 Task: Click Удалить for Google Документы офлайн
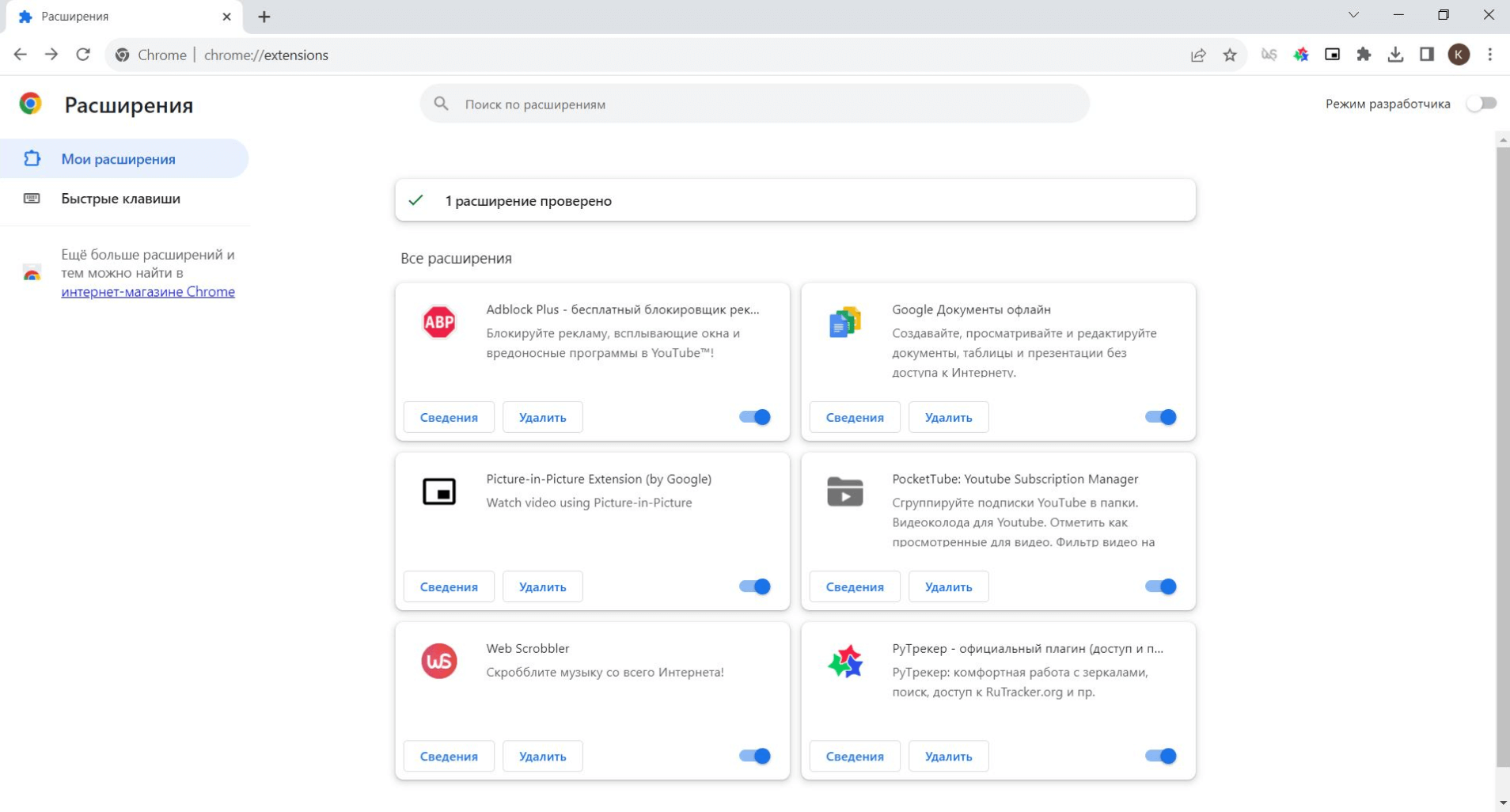[x=948, y=417]
